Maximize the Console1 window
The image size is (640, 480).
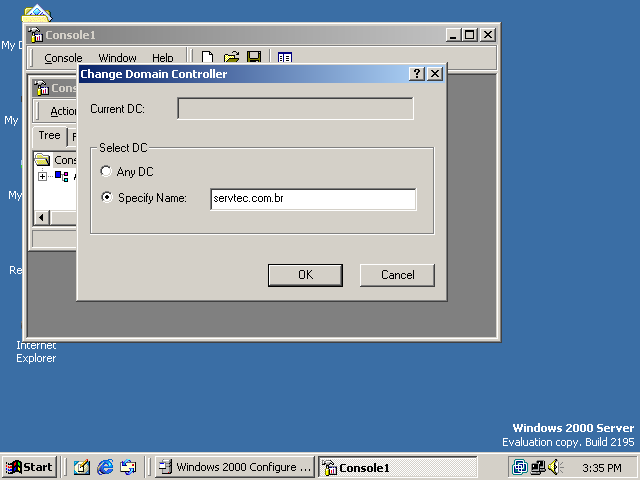[469, 35]
